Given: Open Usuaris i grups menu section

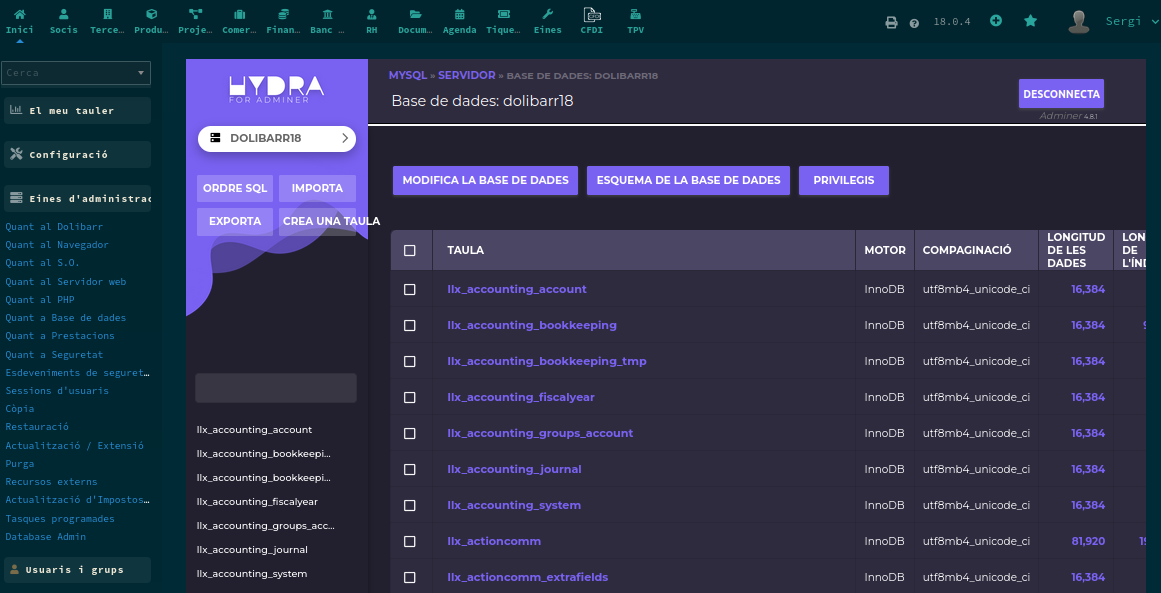Looking at the screenshot, I should (77, 570).
